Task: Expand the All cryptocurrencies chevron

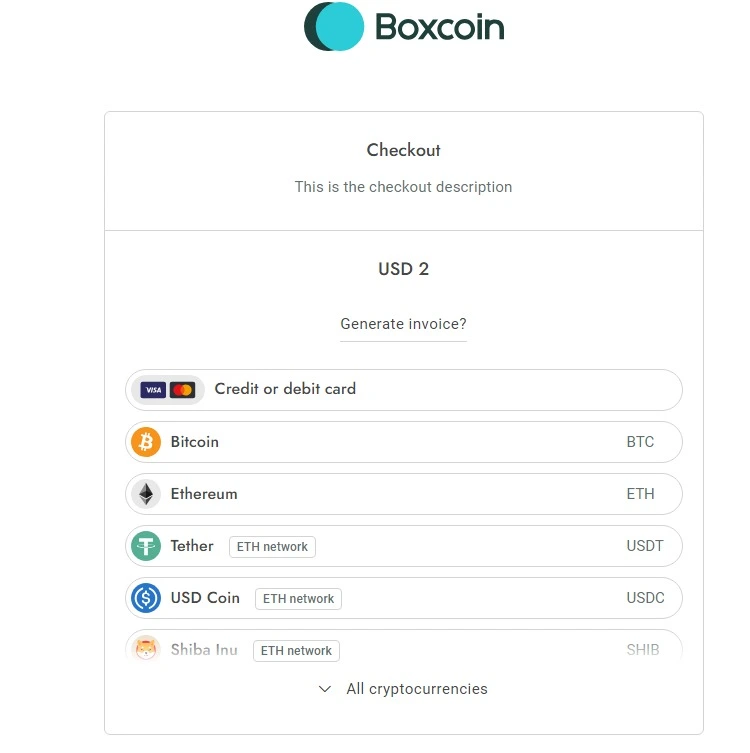Action: pos(324,689)
